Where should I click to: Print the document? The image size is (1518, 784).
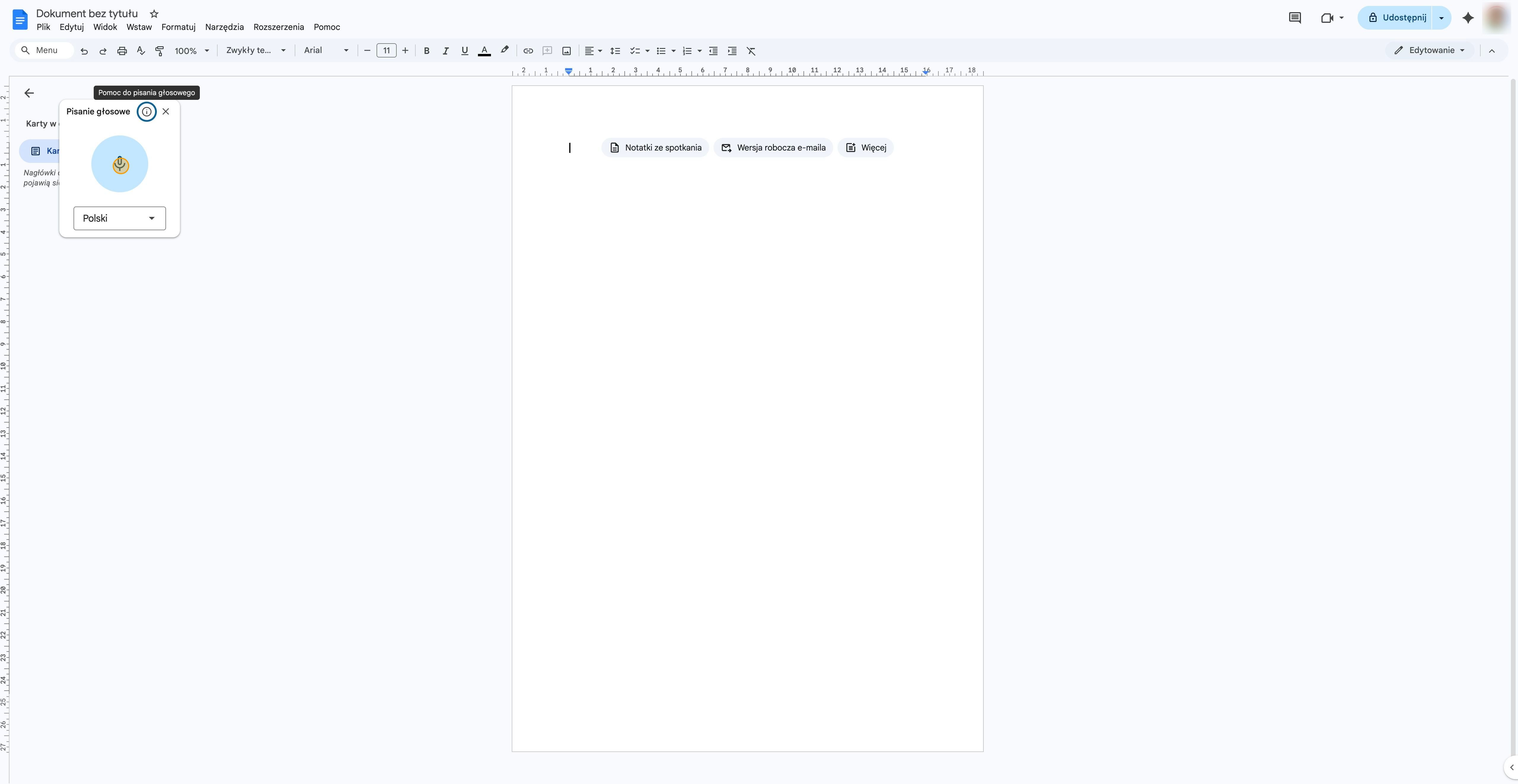point(122,51)
